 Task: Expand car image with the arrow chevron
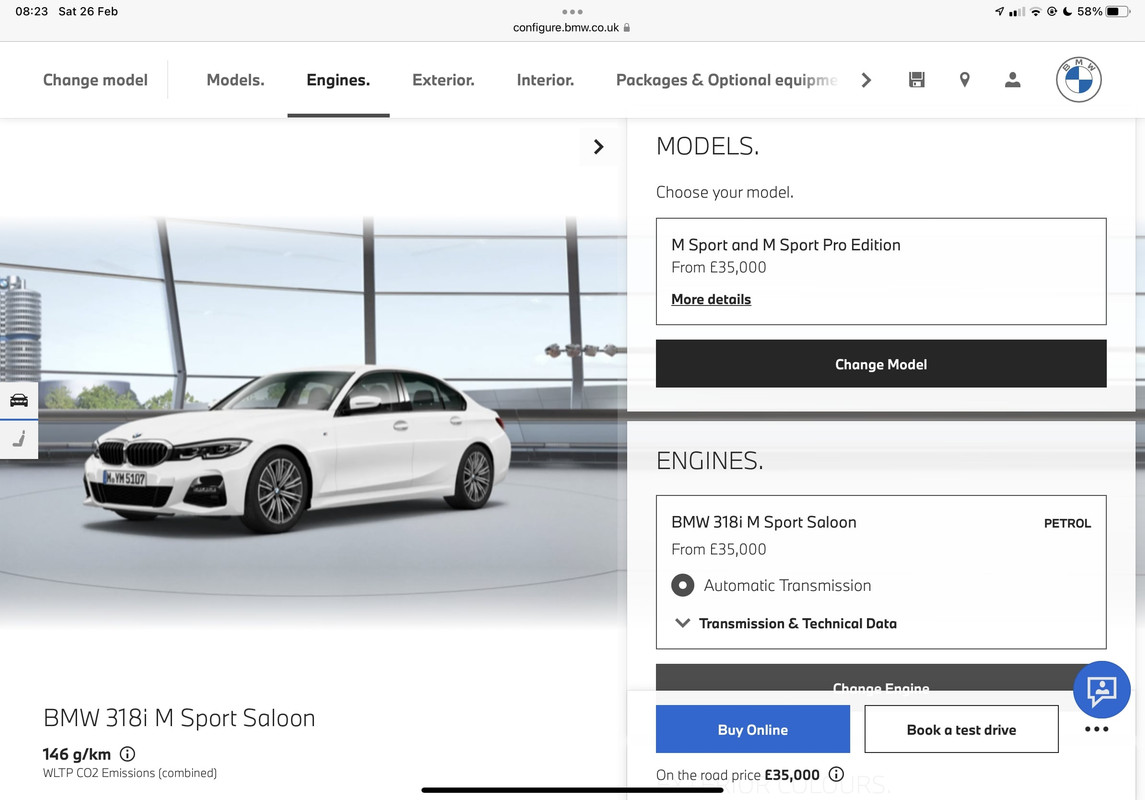tap(598, 147)
